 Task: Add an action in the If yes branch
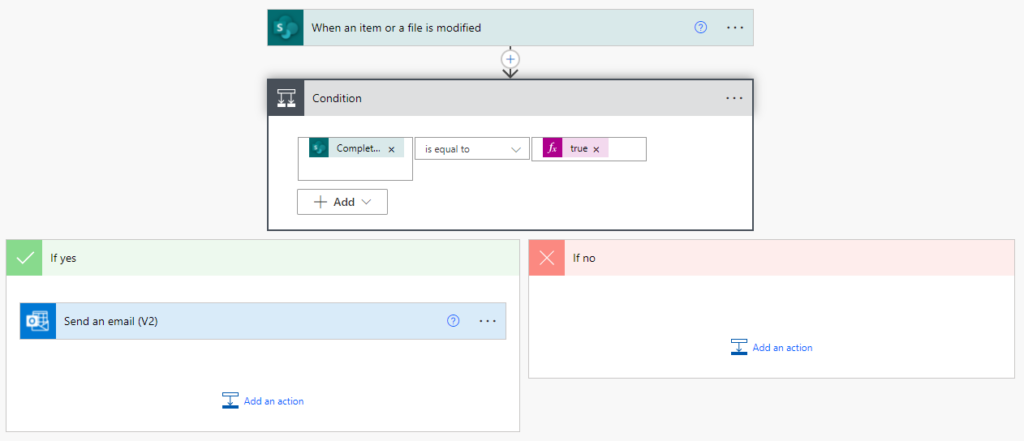tap(263, 400)
